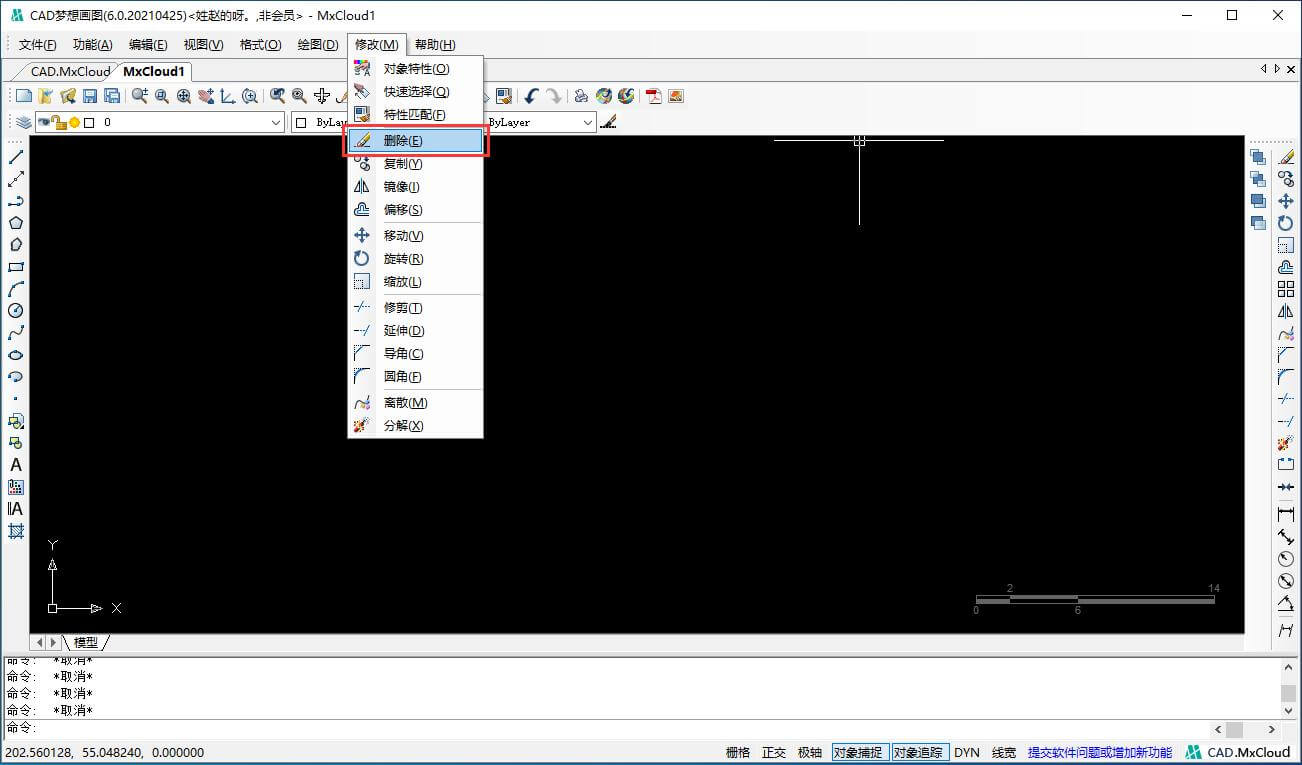
Task: Click the Save toolbar icon
Action: (x=90, y=96)
